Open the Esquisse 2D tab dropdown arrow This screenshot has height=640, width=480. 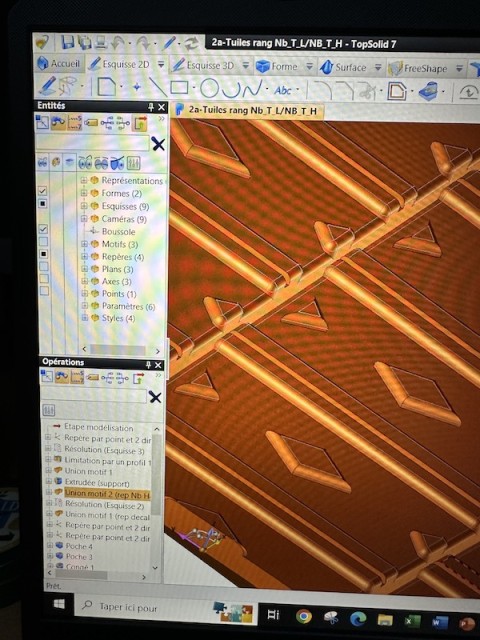click(161, 64)
